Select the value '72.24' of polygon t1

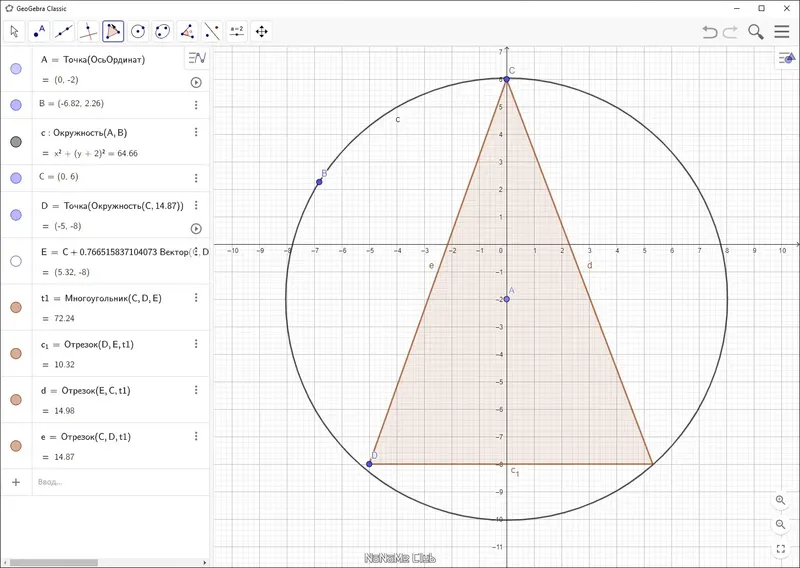tap(64, 318)
